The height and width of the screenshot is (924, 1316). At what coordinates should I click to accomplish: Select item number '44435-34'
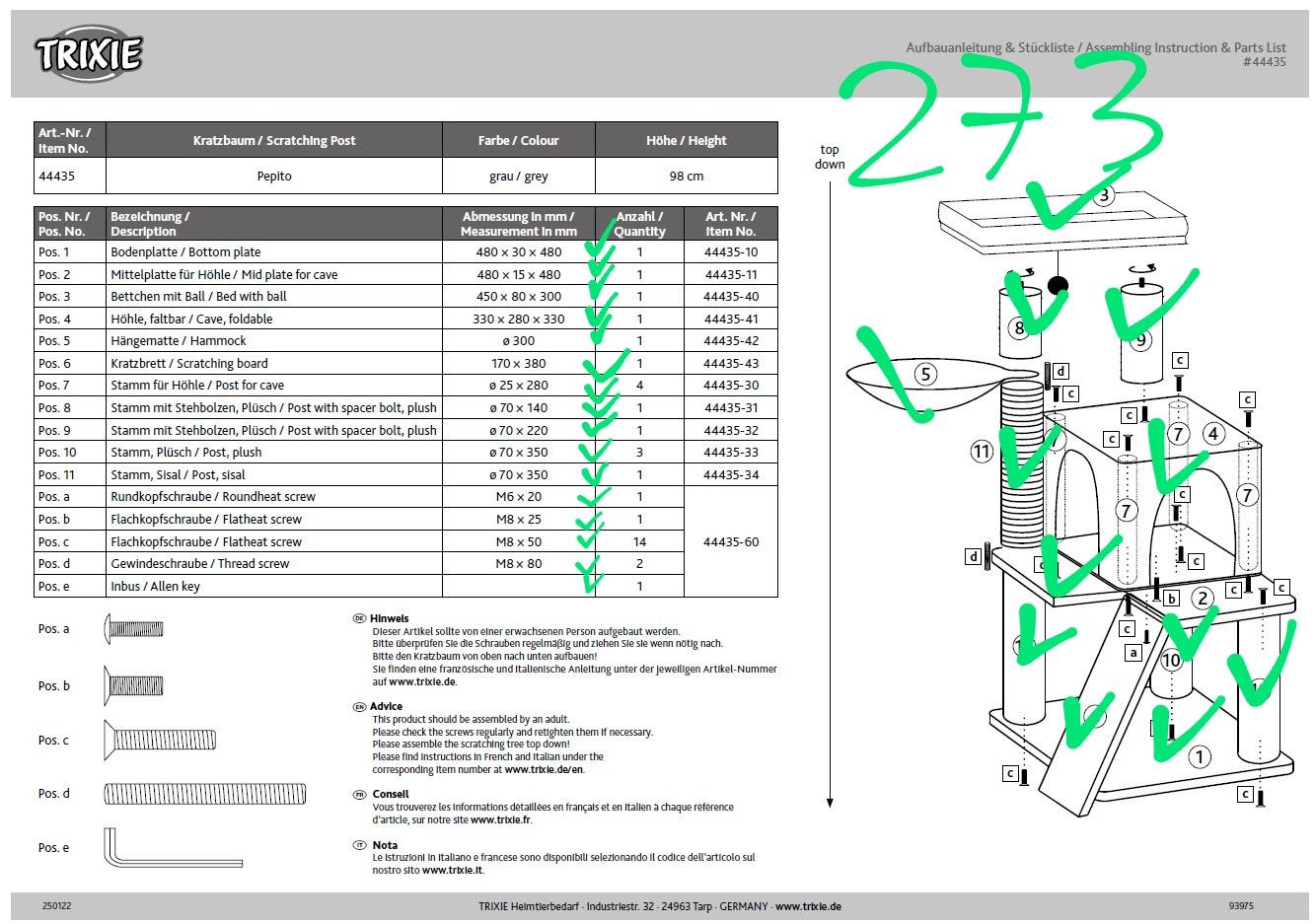point(731,474)
